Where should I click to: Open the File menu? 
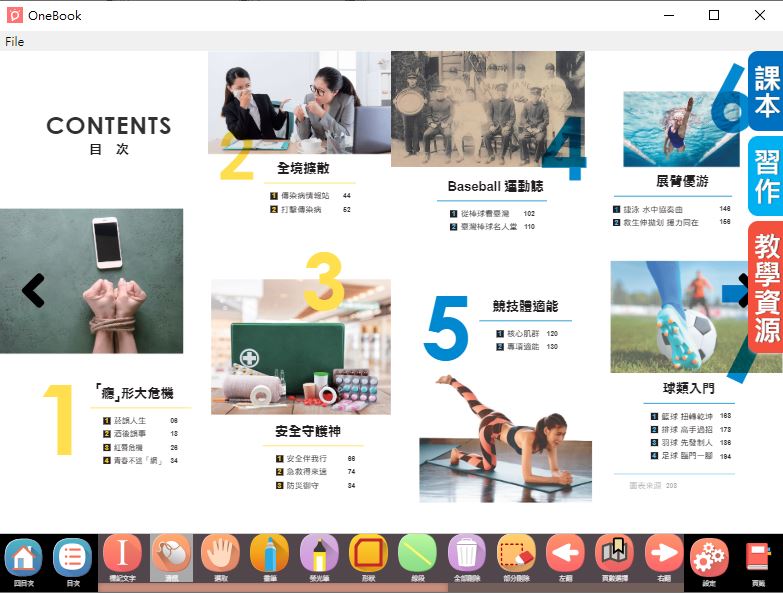14,42
